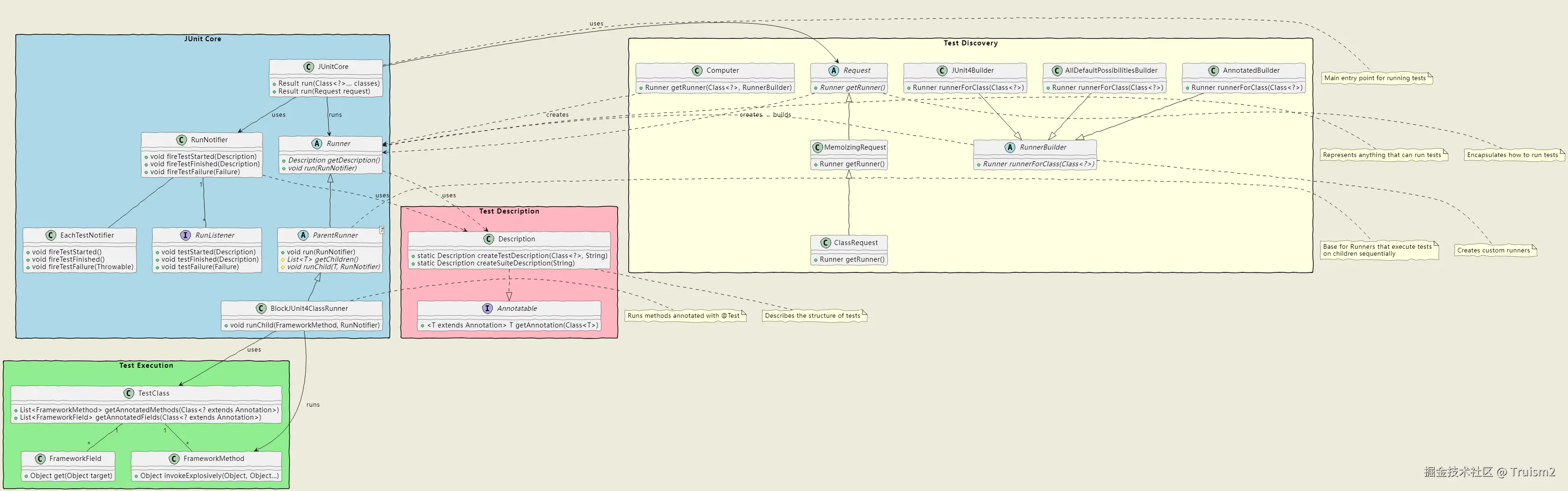Image resolution: width=1568 pixels, height=491 pixels.
Task: Click the abstract icon beside ParentRunner
Action: point(303,235)
